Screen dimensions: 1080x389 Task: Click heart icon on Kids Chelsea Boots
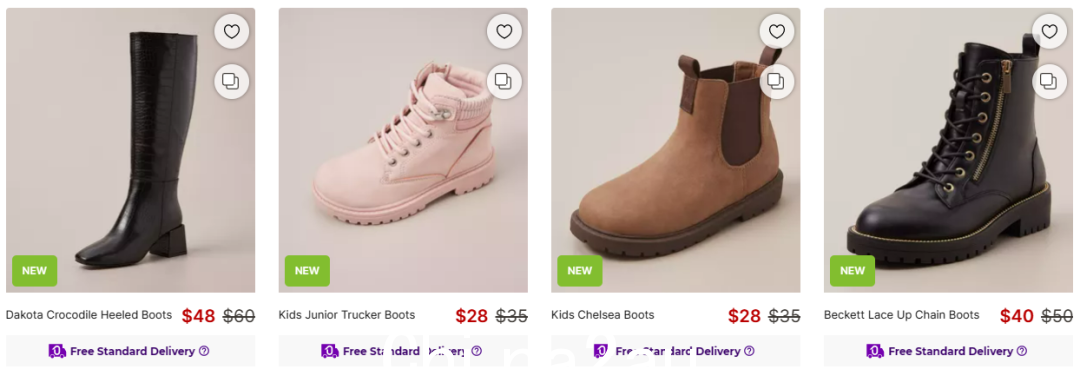777,32
